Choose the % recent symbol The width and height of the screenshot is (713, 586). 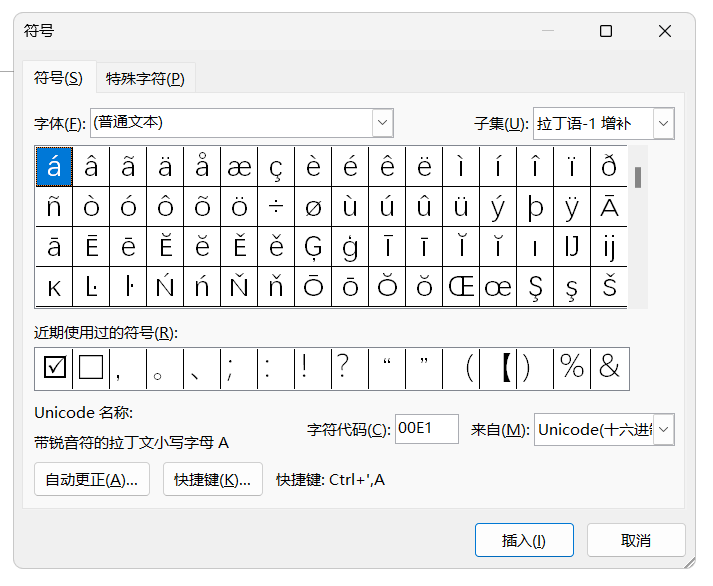coord(572,369)
